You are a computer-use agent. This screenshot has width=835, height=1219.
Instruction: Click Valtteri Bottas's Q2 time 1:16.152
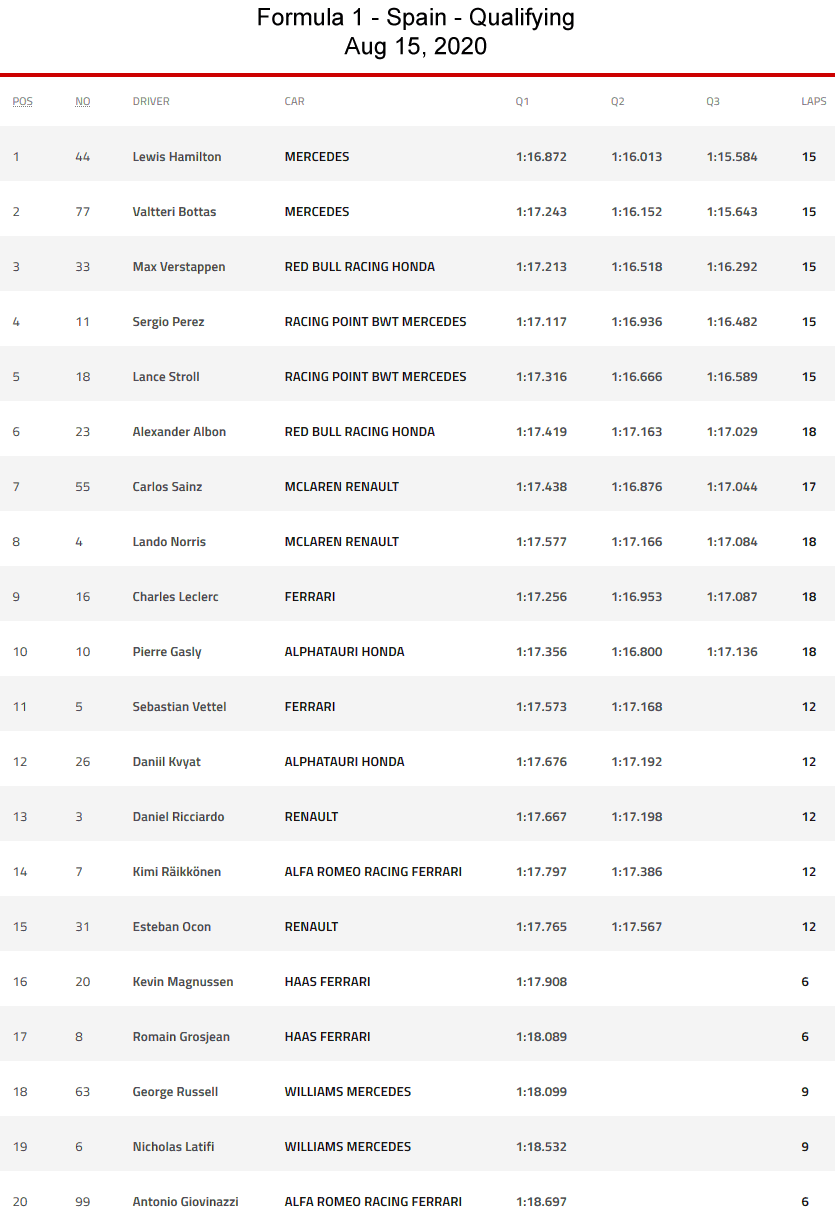(x=637, y=212)
